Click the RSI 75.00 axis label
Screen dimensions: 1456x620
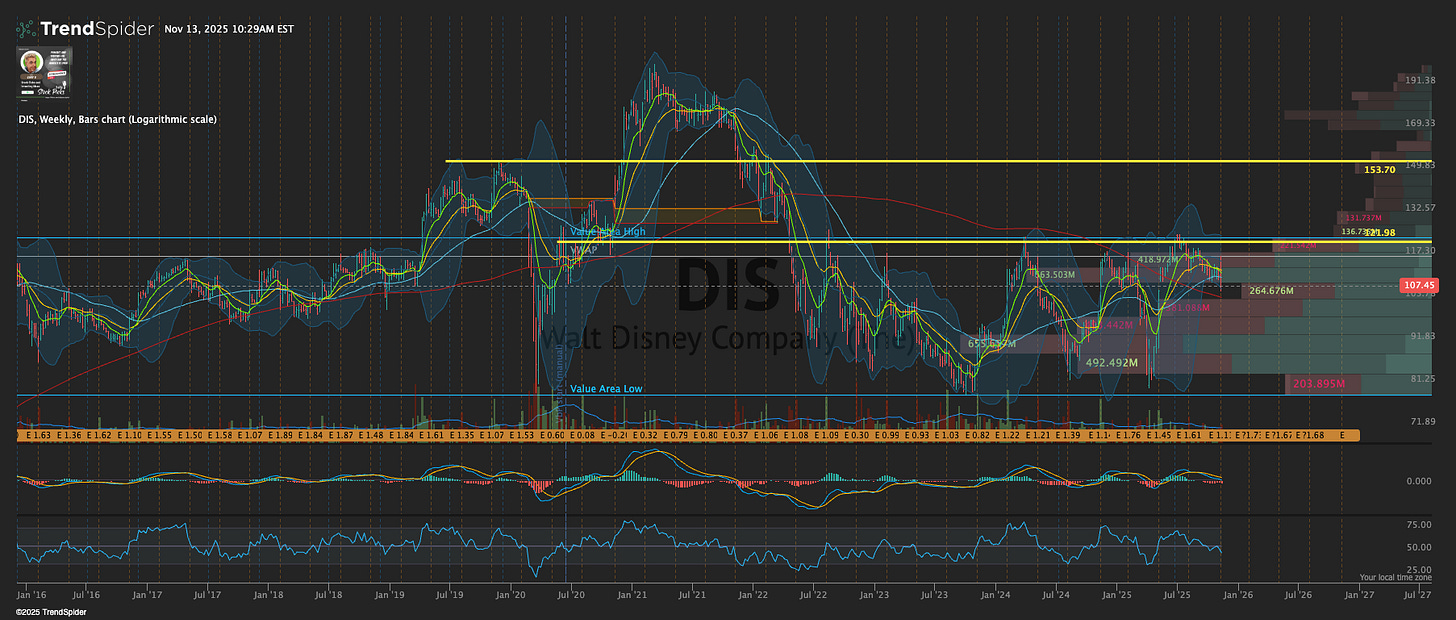coord(1421,524)
